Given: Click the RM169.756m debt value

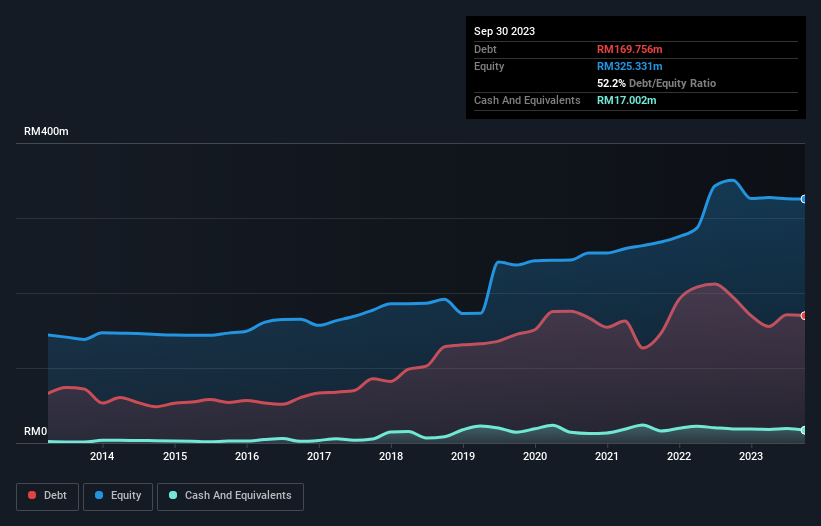Looking at the screenshot, I should [x=629, y=49].
